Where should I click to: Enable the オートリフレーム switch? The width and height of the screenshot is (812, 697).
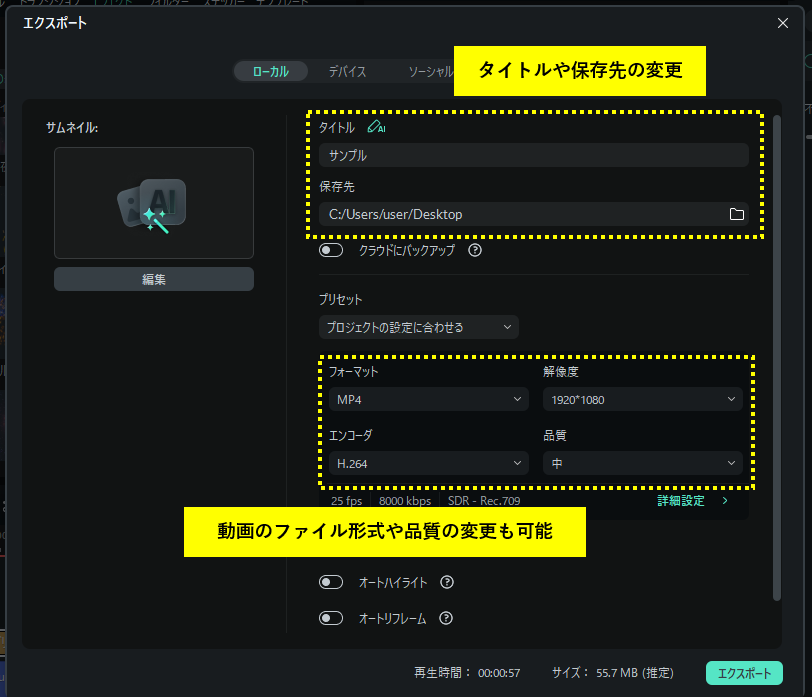coord(331,618)
